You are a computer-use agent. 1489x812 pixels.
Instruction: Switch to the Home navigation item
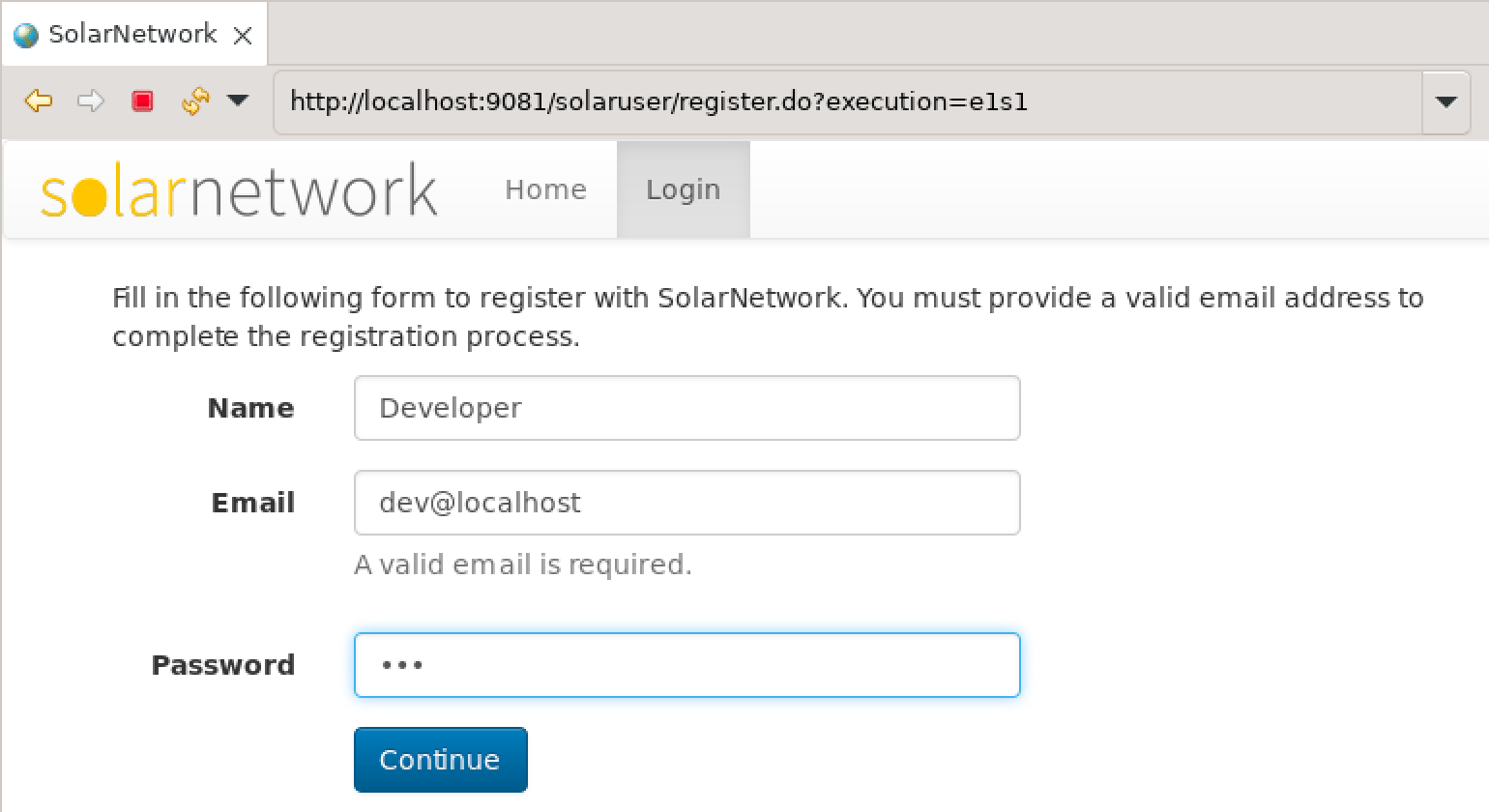(545, 189)
